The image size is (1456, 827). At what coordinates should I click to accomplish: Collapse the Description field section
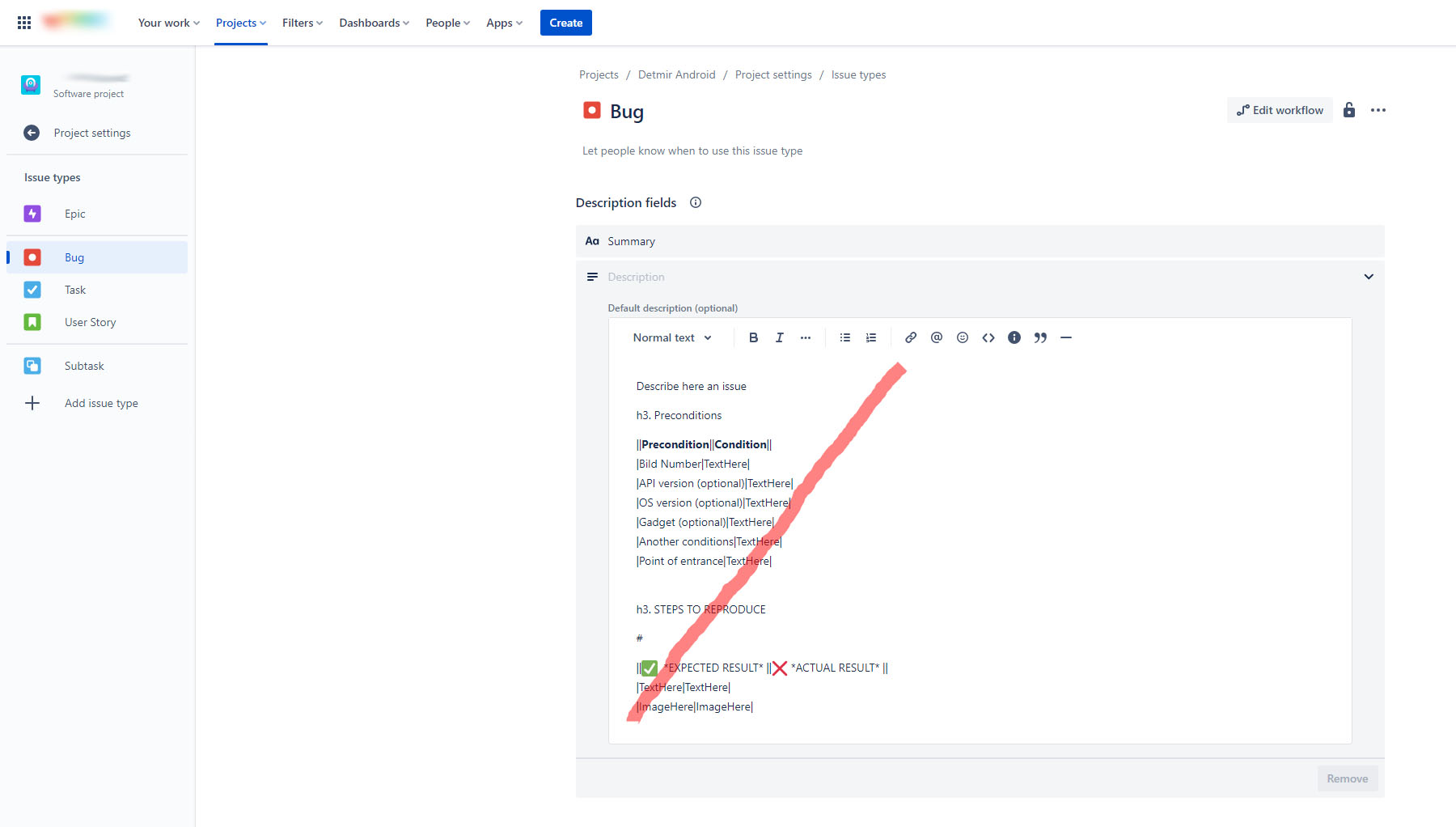click(x=1369, y=276)
